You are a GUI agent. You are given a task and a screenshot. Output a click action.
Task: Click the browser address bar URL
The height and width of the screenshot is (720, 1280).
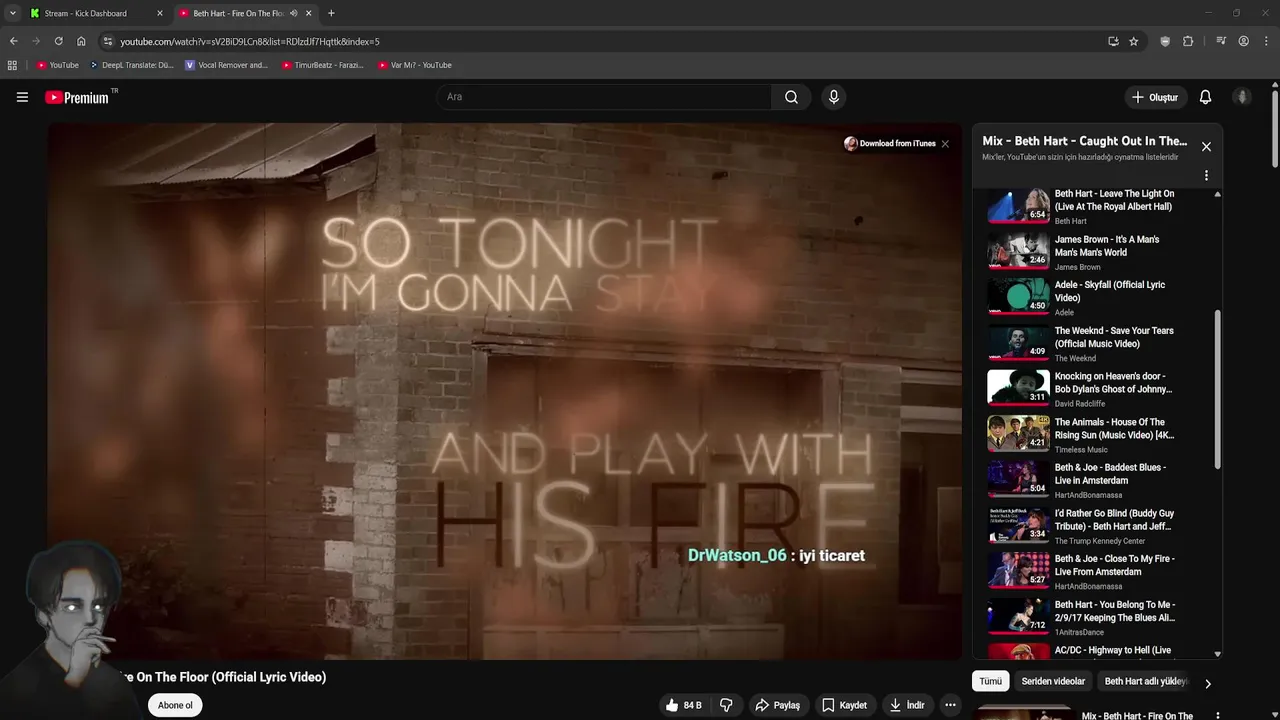tap(250, 41)
